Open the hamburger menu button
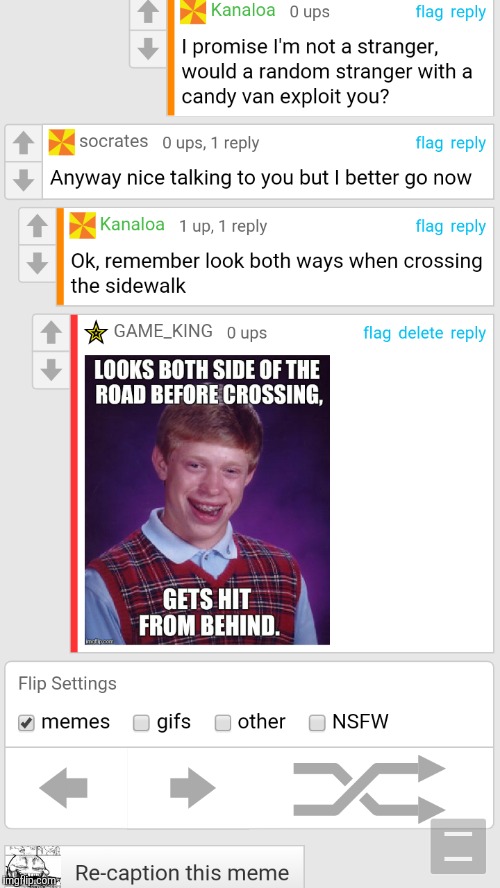The width and height of the screenshot is (500, 888). pos(458,846)
